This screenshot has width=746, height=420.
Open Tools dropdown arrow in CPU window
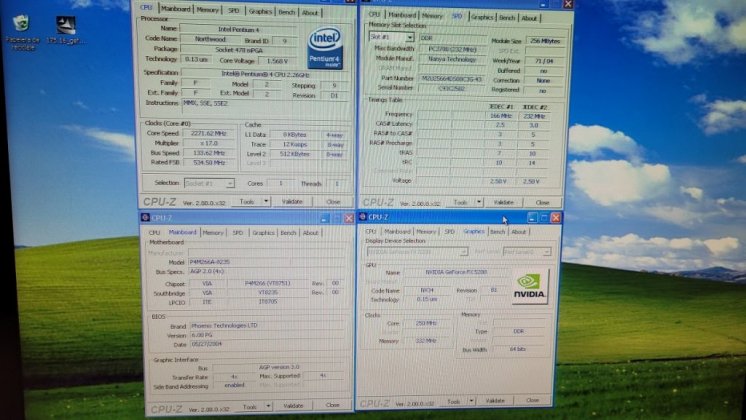[x=266, y=202]
